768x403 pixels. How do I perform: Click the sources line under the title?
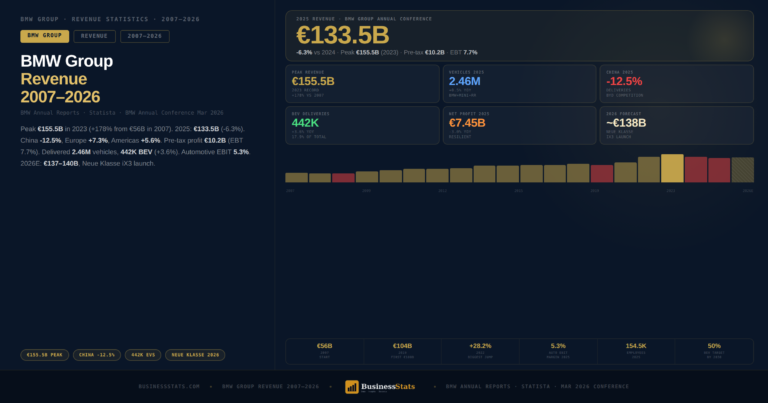pyautogui.click(x=122, y=113)
